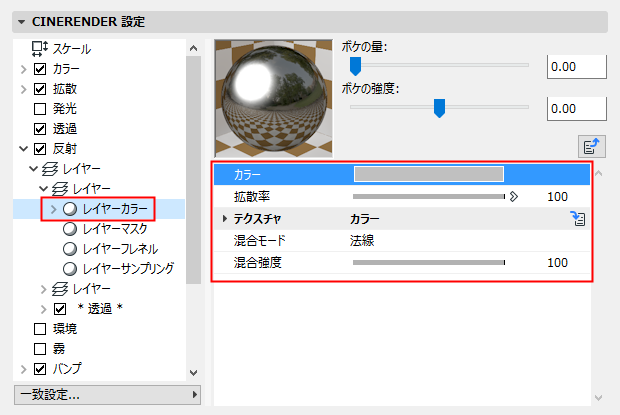Image resolution: width=620 pixels, height=415 pixels.
Task: Click the tree list scrollbar thumb
Action: click(193, 170)
